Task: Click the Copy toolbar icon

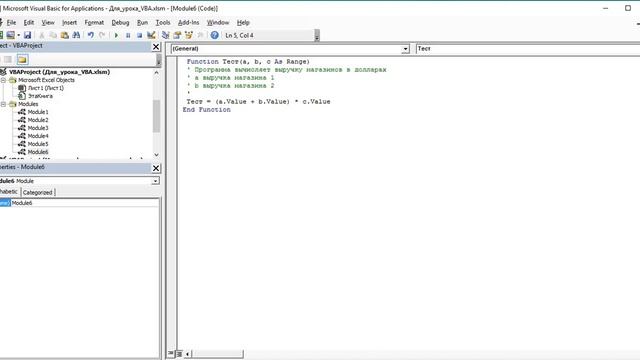Action: 53,36
